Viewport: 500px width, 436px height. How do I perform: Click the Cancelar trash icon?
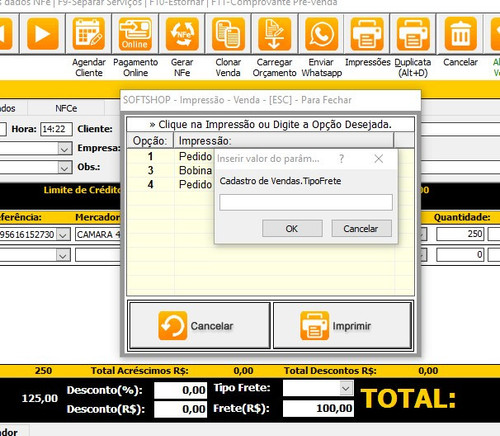460,34
